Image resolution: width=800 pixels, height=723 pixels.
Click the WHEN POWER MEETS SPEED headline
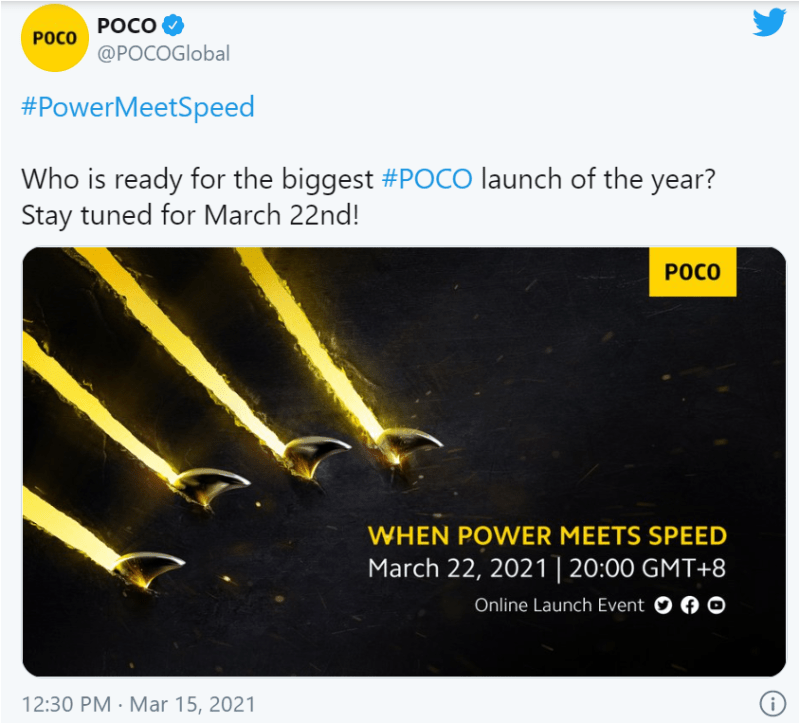pos(547,537)
